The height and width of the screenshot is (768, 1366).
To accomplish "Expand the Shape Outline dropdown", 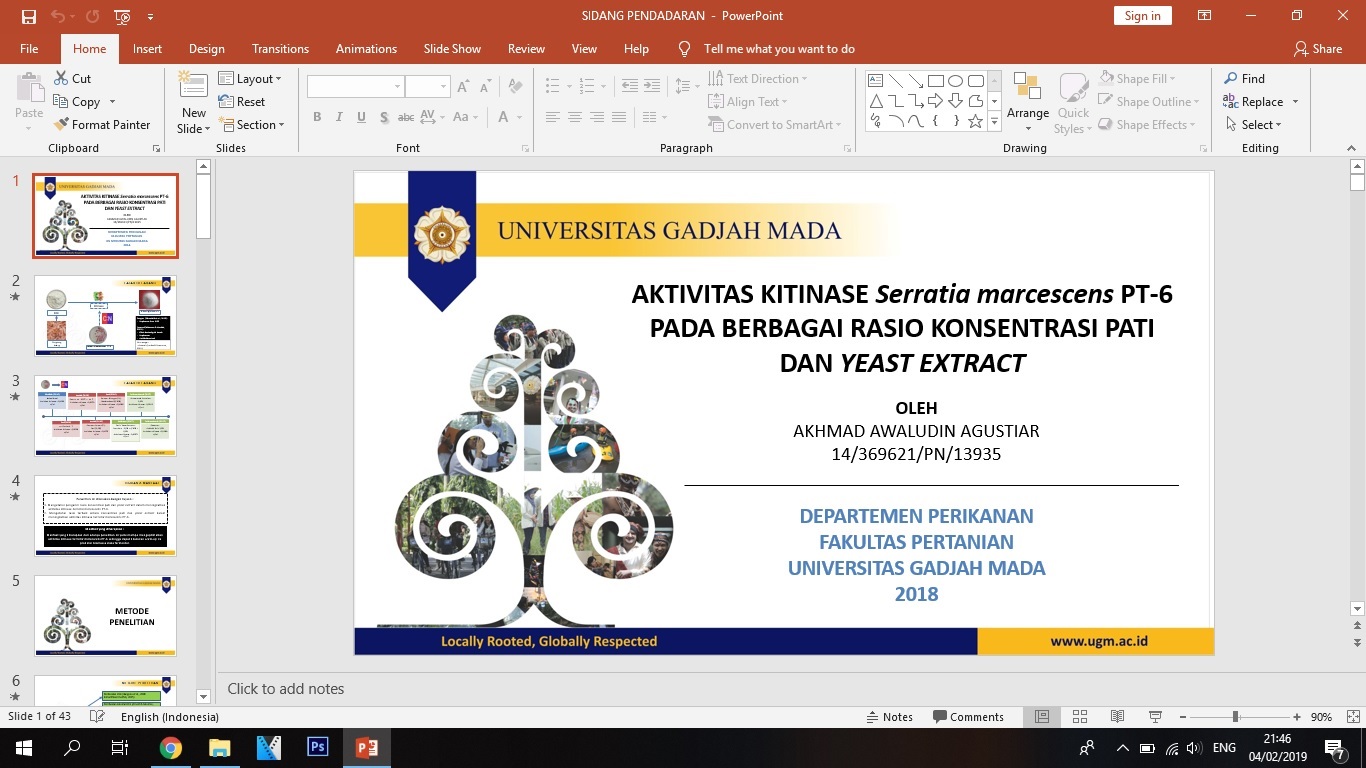I will pyautogui.click(x=1149, y=102).
